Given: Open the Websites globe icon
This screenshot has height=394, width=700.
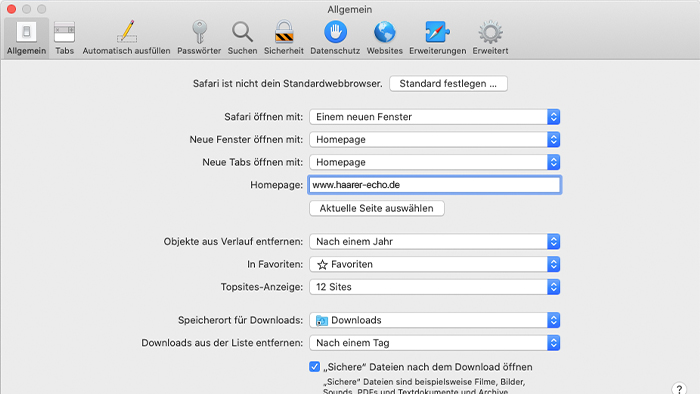Looking at the screenshot, I should point(385,32).
